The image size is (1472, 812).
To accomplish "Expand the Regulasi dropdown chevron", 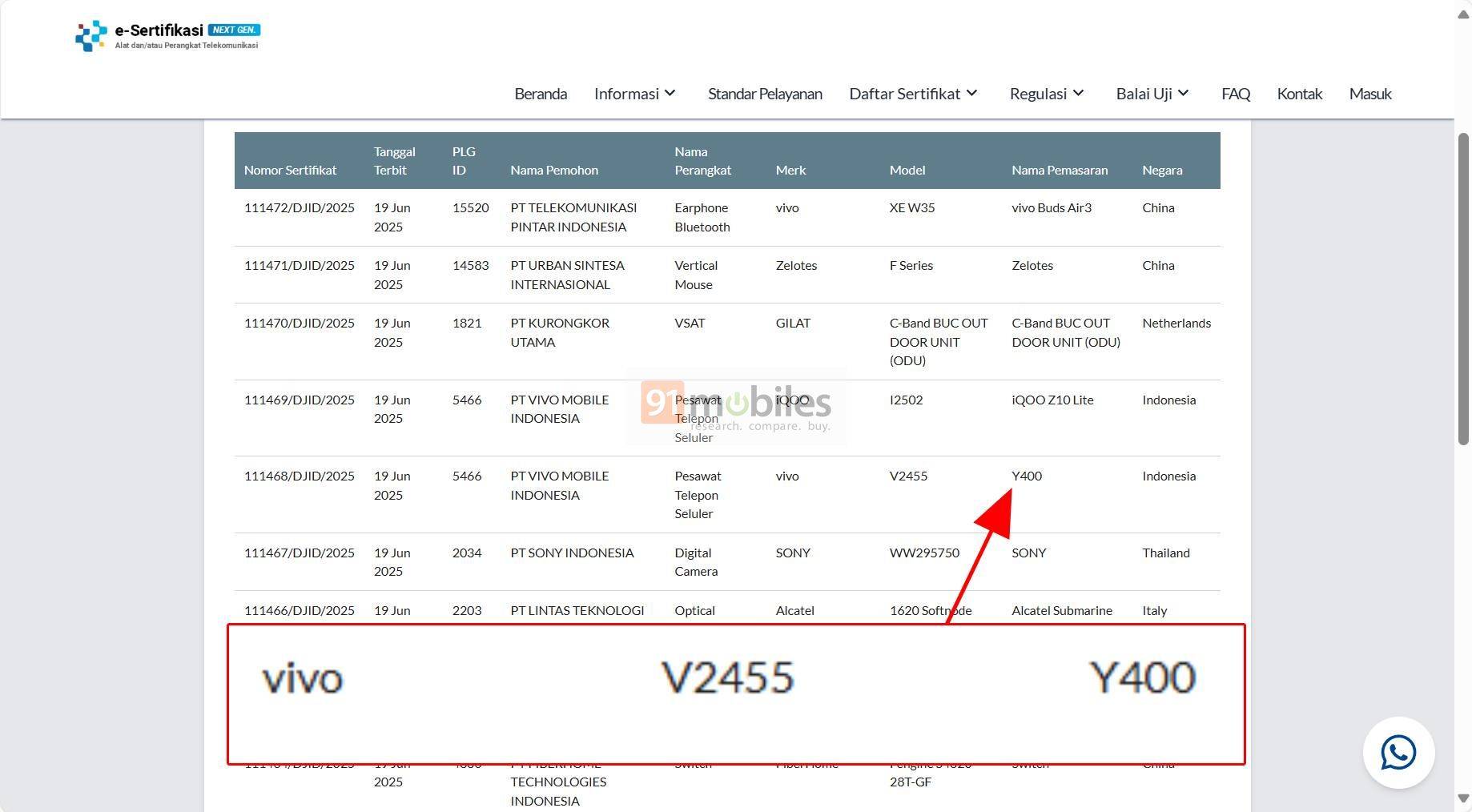I will coord(1078,93).
